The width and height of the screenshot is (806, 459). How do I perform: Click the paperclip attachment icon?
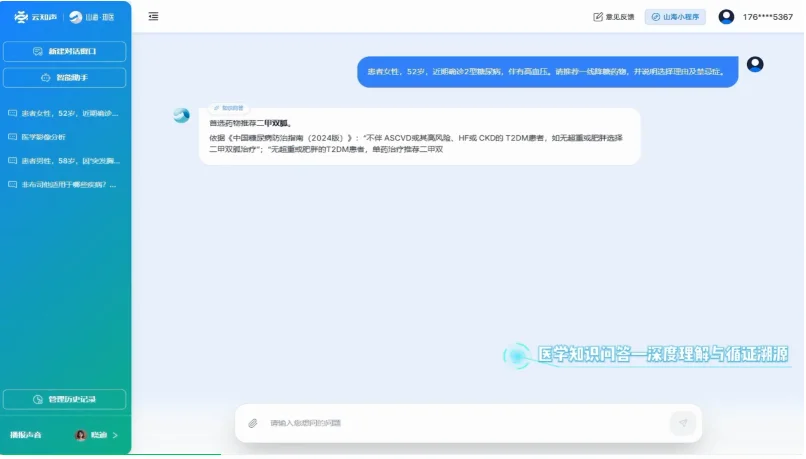253,423
